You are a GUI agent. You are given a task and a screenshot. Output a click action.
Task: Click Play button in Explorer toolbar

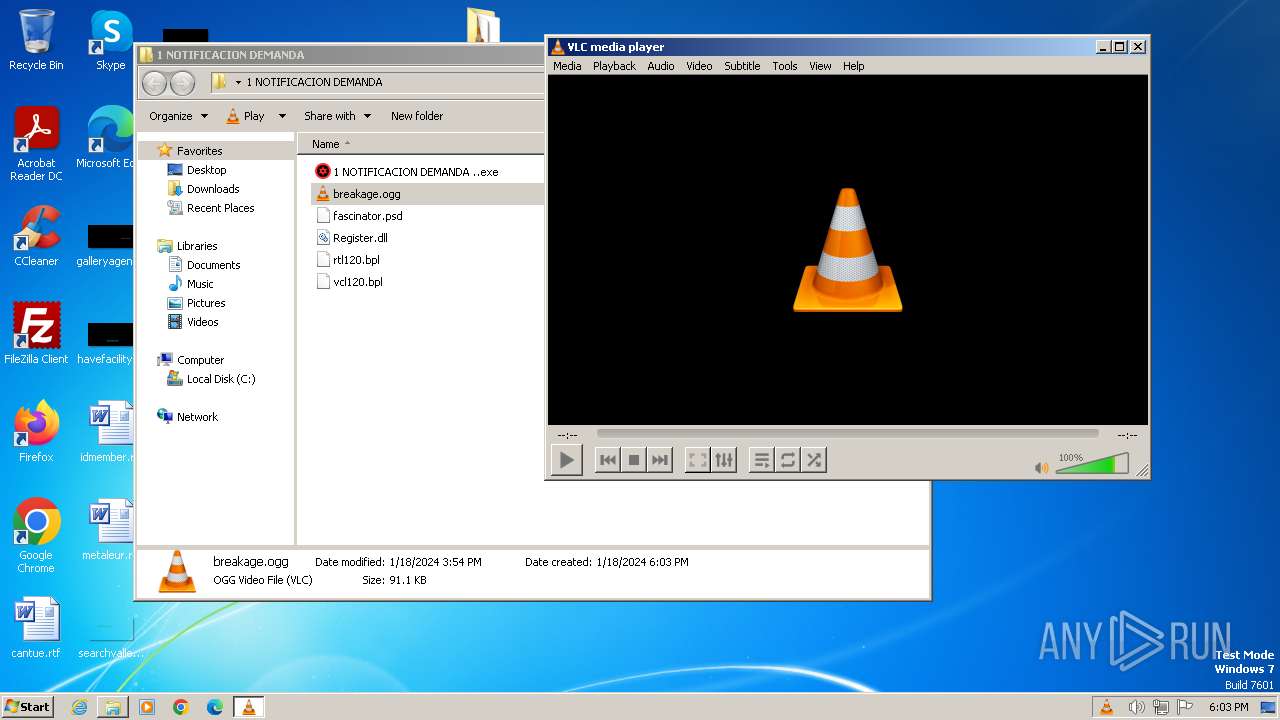click(246, 116)
